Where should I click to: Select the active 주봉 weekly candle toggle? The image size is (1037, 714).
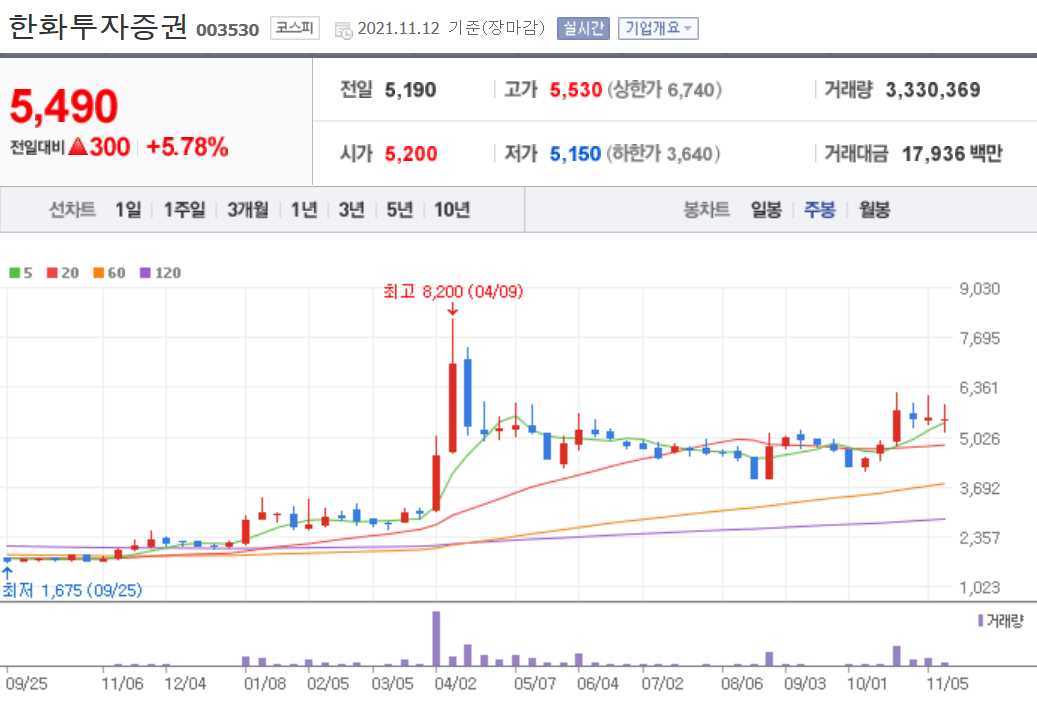point(822,210)
